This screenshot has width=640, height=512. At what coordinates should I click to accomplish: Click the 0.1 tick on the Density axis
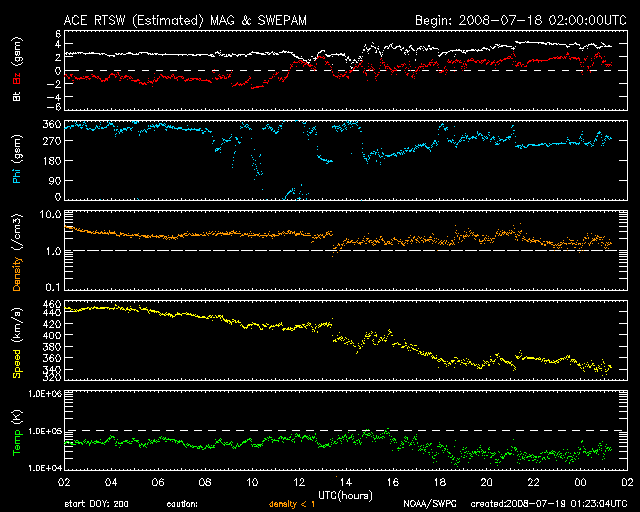click(53, 287)
